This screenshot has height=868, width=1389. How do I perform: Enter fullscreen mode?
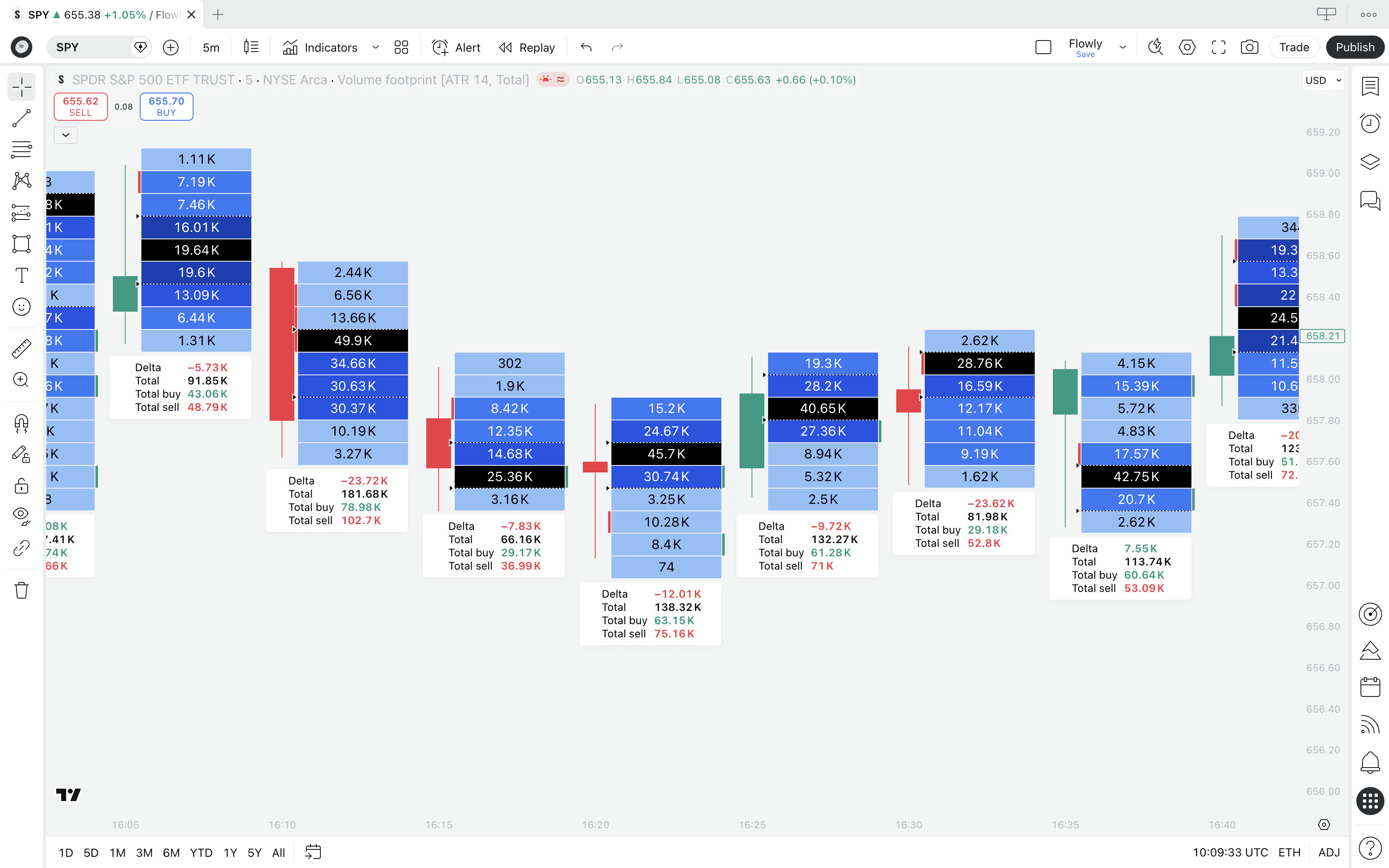pyautogui.click(x=1219, y=47)
